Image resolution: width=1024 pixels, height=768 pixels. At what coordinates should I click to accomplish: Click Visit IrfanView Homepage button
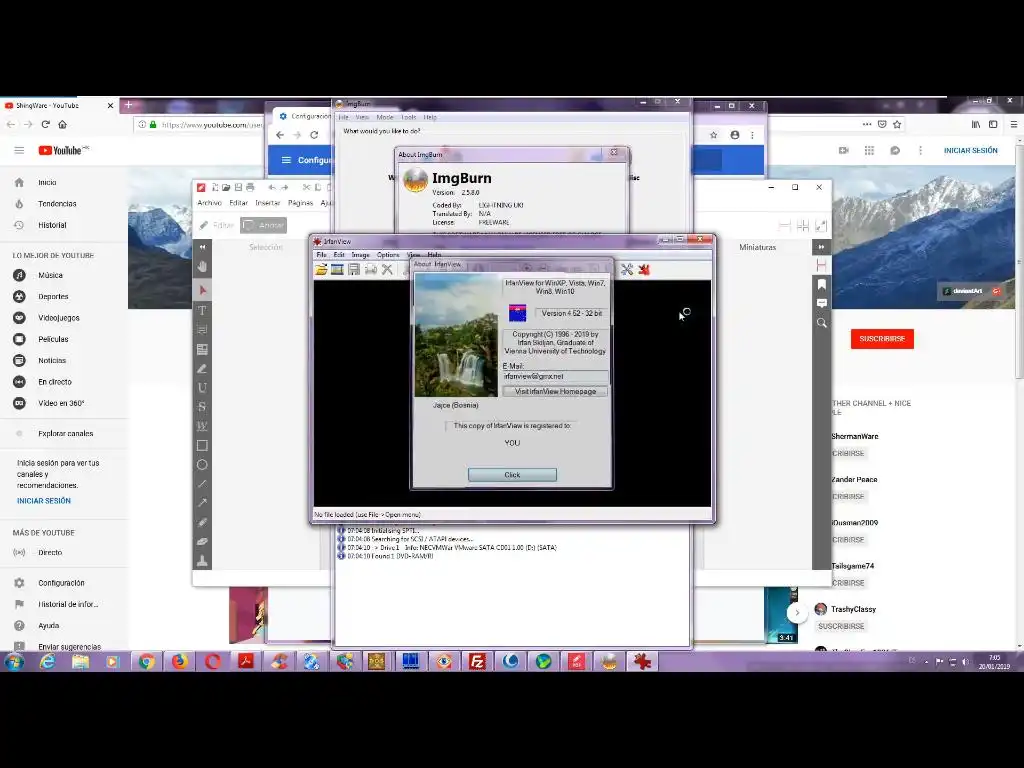[x=555, y=391]
